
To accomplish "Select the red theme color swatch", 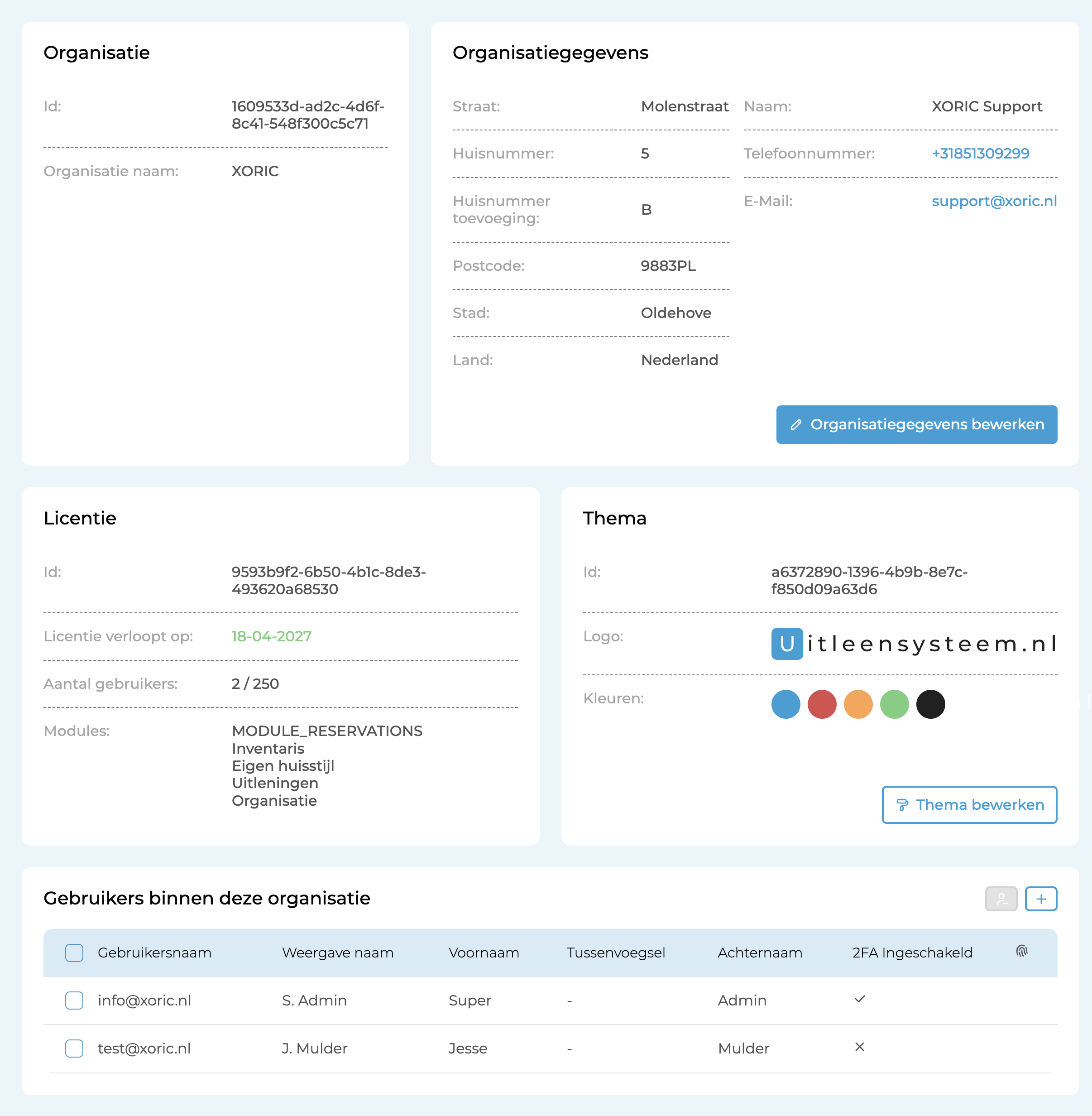I will [x=822, y=704].
